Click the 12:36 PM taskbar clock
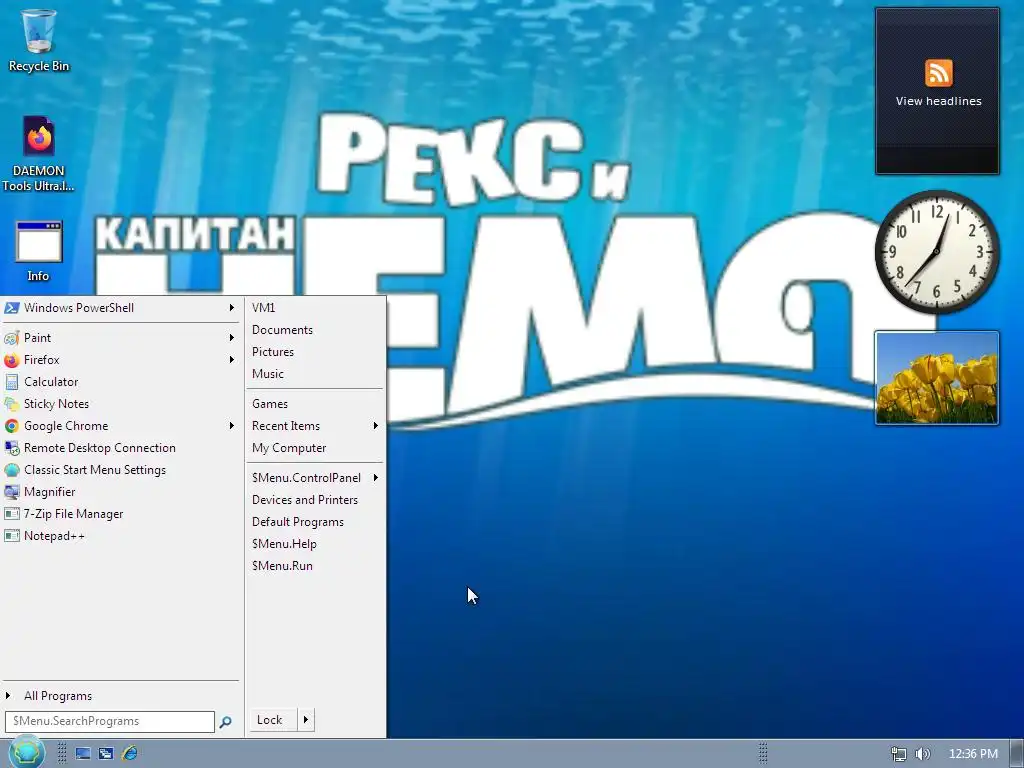 [x=973, y=754]
